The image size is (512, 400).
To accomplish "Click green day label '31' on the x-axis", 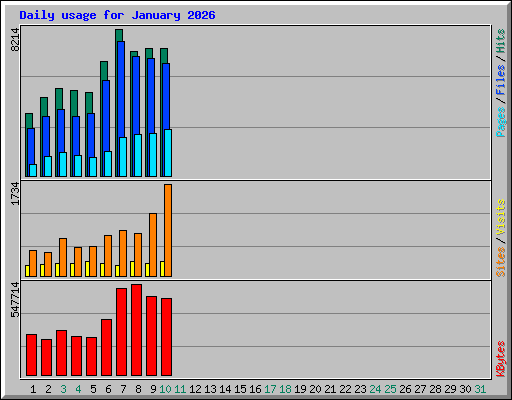I will click(480, 389).
